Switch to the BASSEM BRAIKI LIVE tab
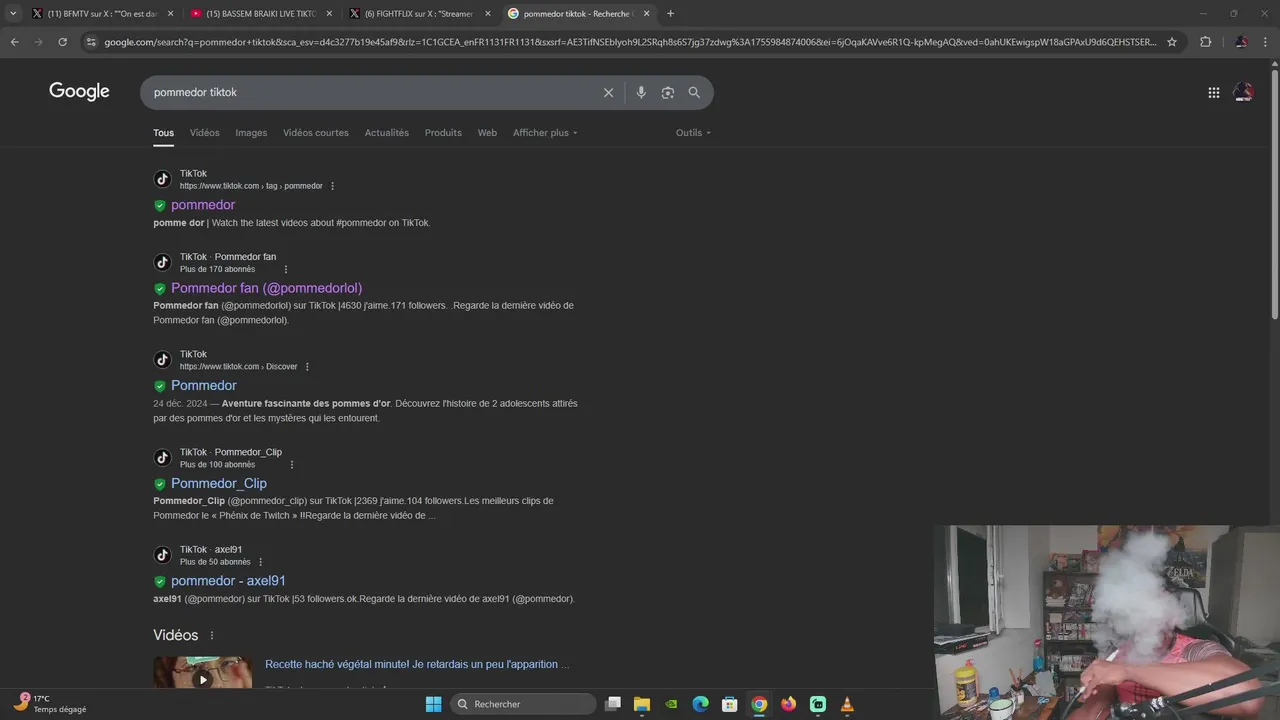This screenshot has height=720, width=1280. click(262, 13)
